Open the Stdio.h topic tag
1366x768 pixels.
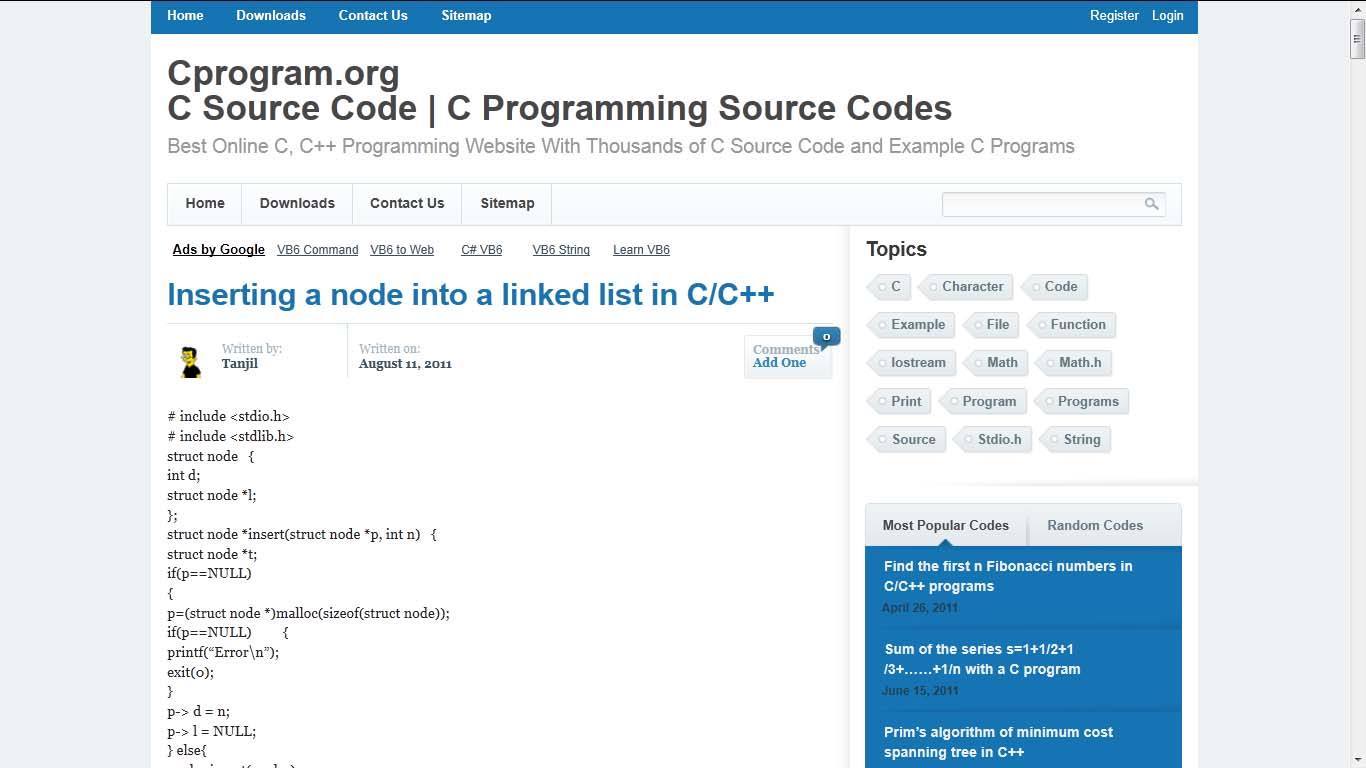pyautogui.click(x=998, y=440)
